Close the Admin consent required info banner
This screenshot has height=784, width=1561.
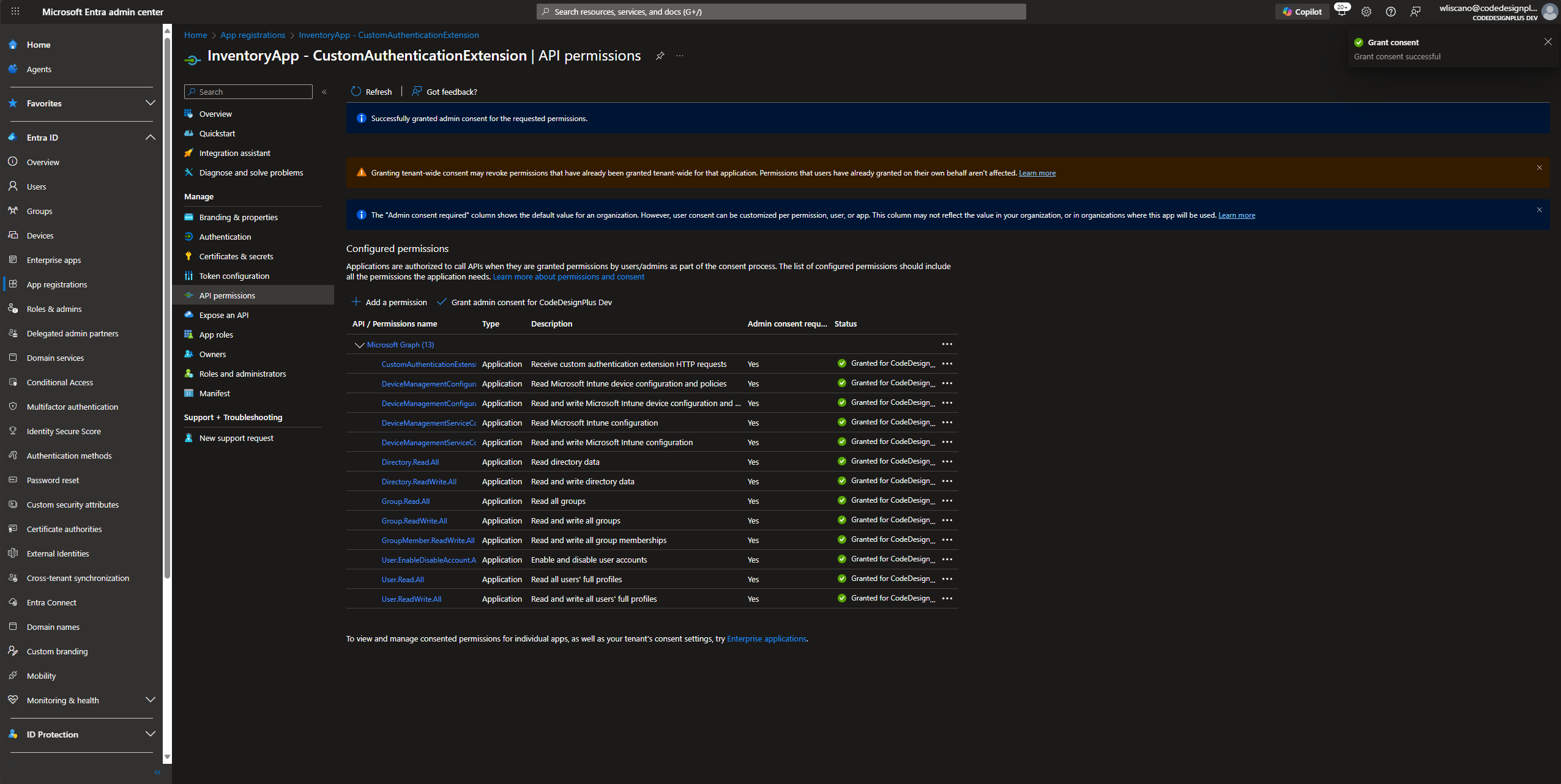coord(1540,210)
